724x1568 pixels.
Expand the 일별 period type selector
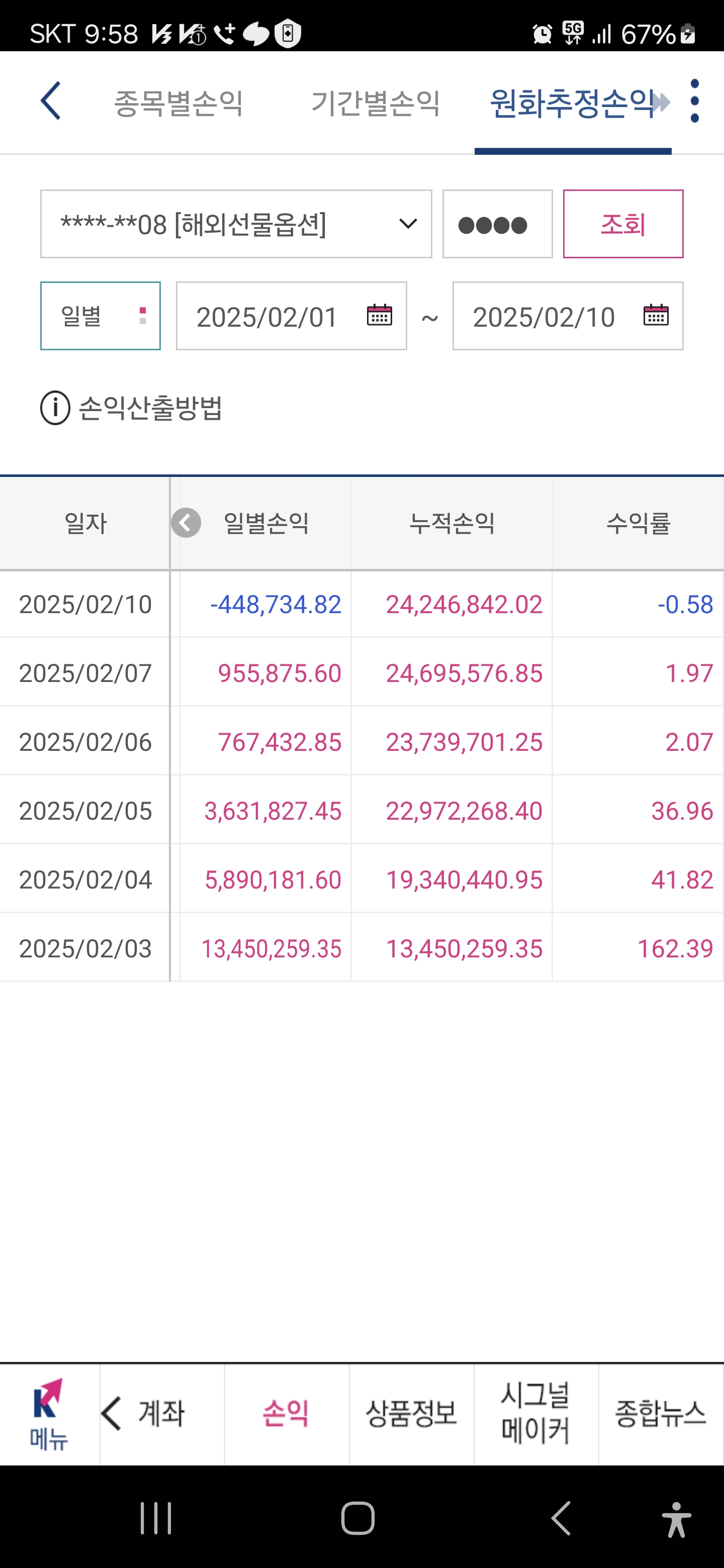click(101, 316)
